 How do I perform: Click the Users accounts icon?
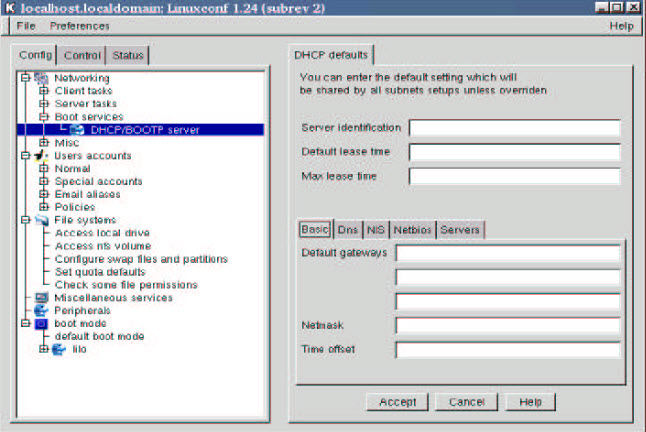41,156
